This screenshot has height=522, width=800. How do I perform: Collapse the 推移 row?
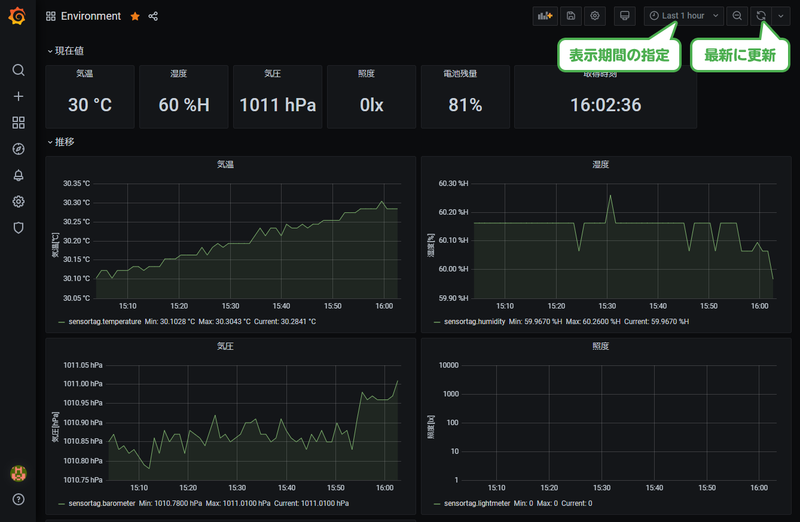(x=61, y=142)
